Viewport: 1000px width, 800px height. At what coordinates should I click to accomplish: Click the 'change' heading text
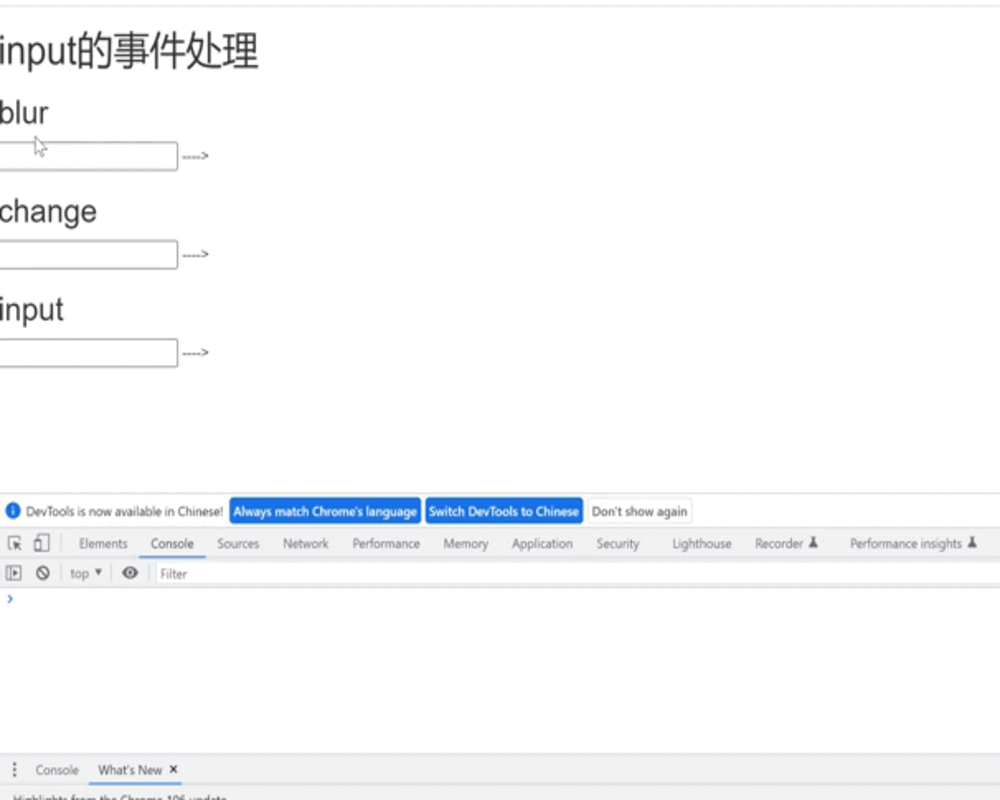click(x=48, y=212)
